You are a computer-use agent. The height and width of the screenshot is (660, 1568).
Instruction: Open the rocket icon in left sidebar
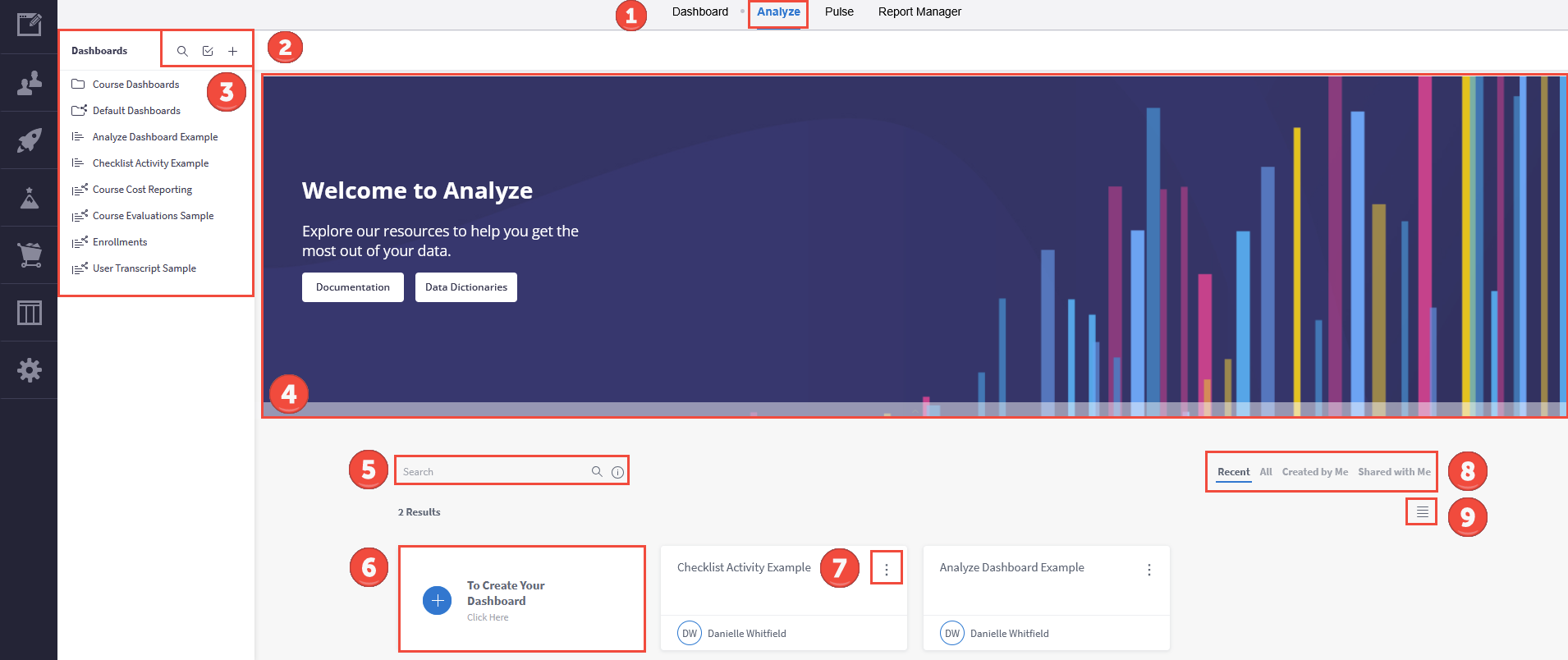pyautogui.click(x=29, y=140)
